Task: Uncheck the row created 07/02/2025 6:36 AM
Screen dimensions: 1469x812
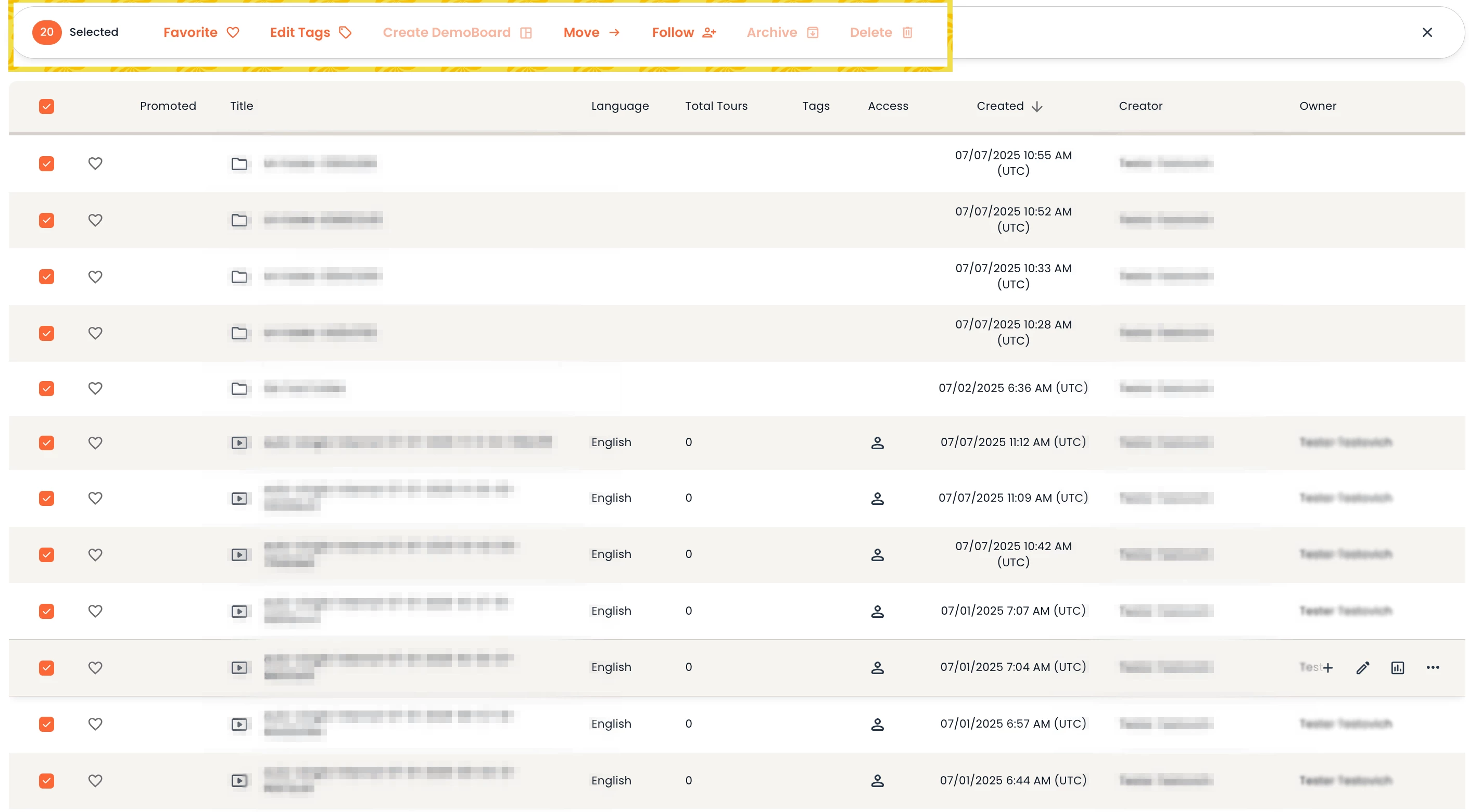Action: click(x=47, y=388)
